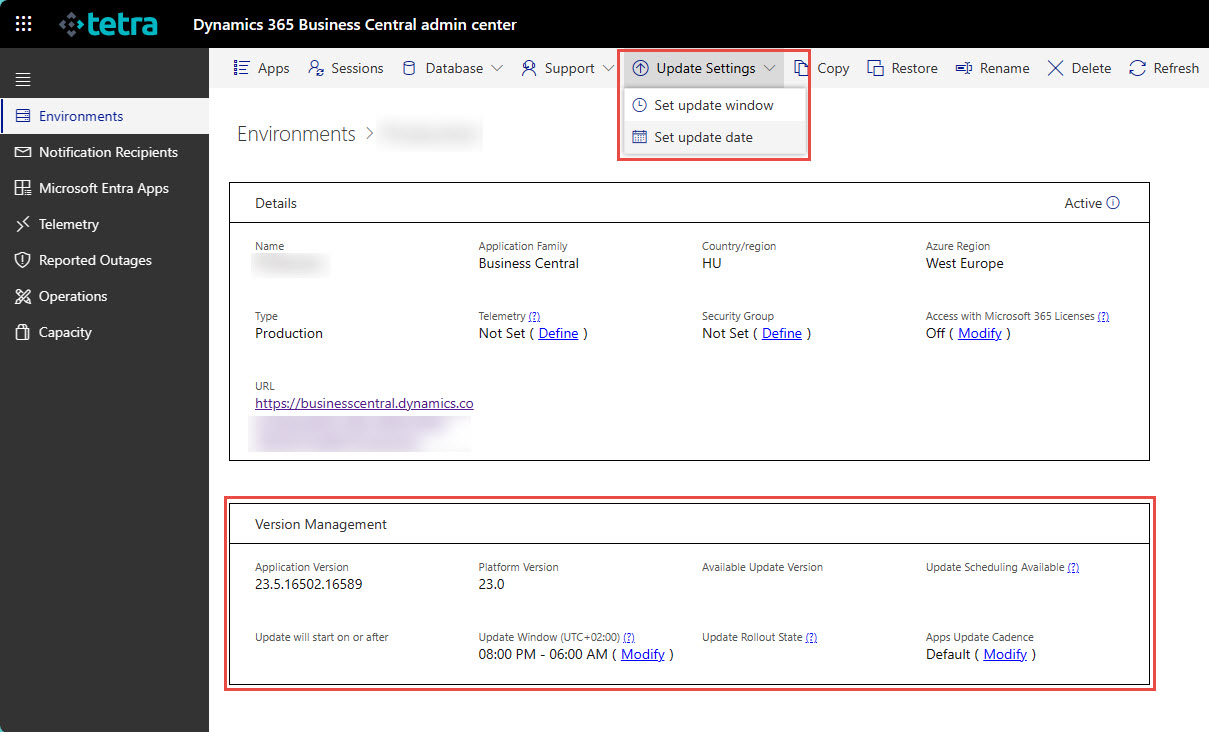Toggle the hamburger menu in the sidebar
Viewport: 1209px width, 732px height.
(x=21, y=78)
